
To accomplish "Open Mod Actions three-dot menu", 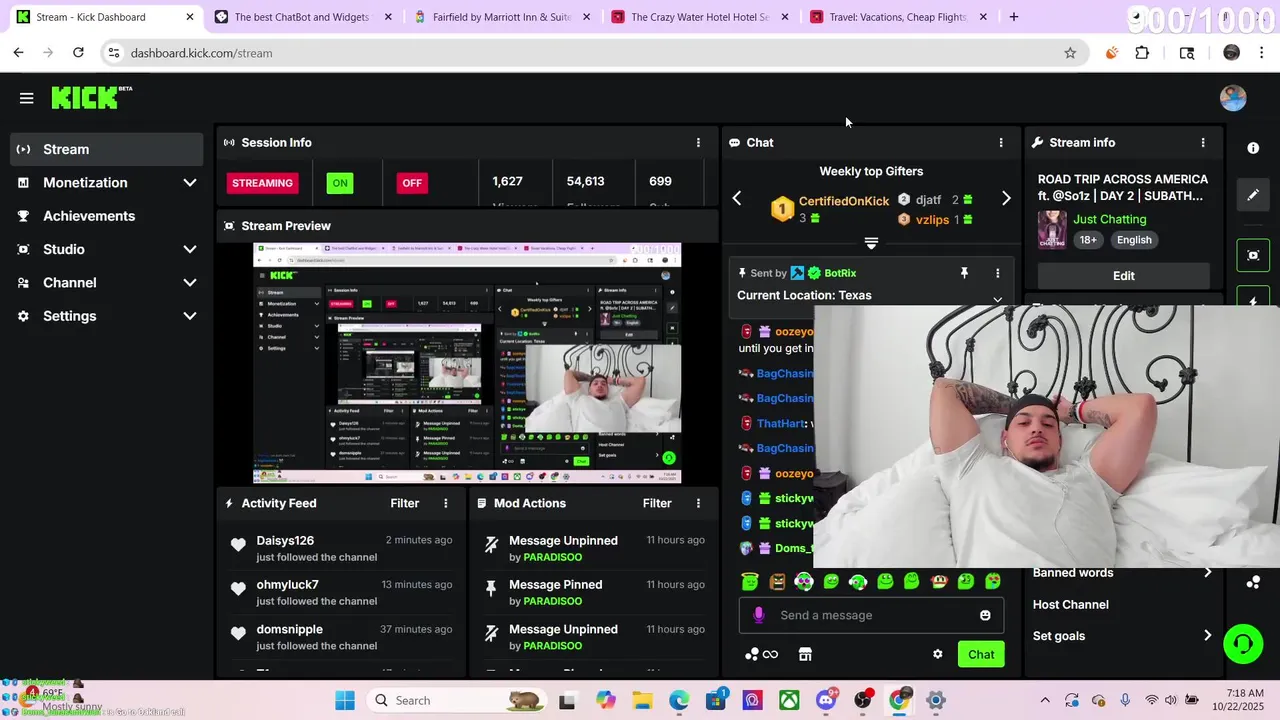I will tap(698, 503).
